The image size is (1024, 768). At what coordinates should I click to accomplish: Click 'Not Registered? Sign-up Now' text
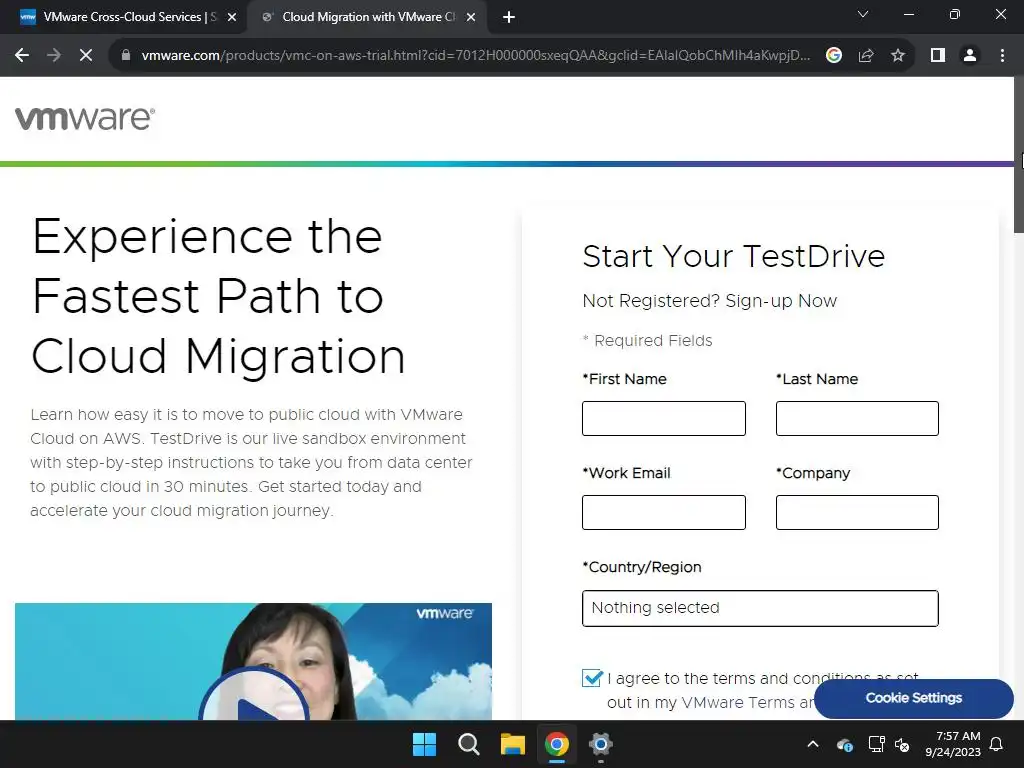(x=709, y=301)
